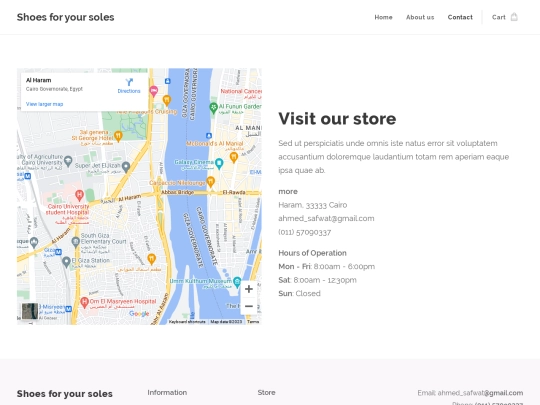The height and width of the screenshot is (405, 540).
Task: Click the Hours of Operation heading
Action: 312,253
